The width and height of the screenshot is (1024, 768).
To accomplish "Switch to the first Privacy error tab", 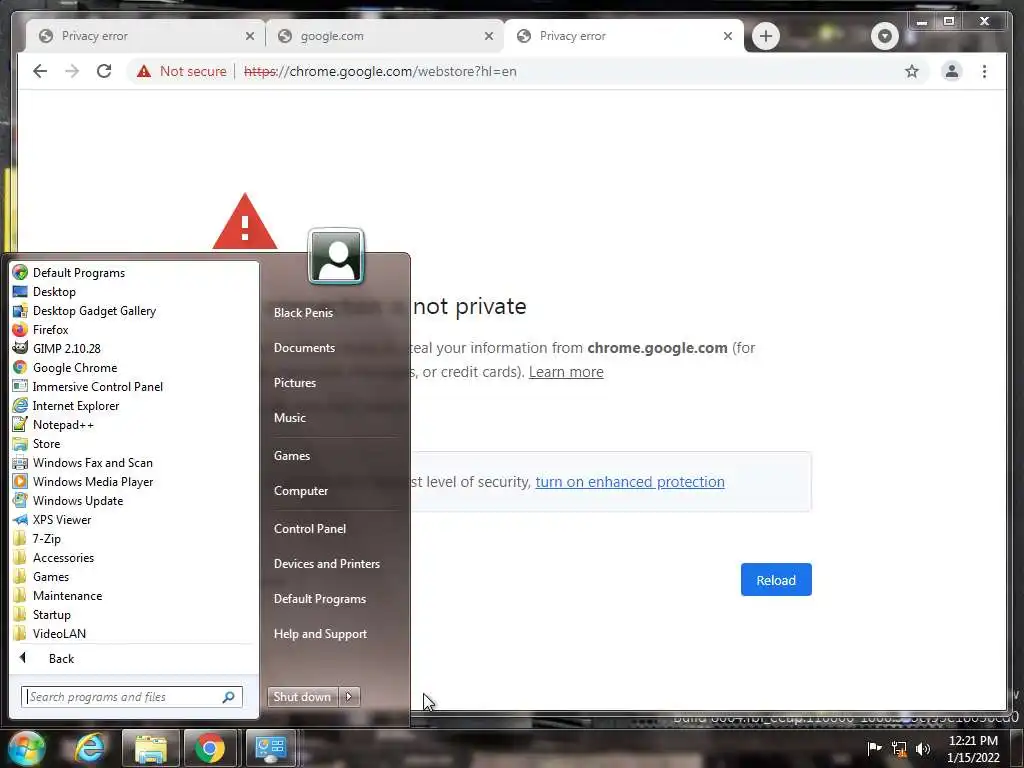I will [x=145, y=36].
